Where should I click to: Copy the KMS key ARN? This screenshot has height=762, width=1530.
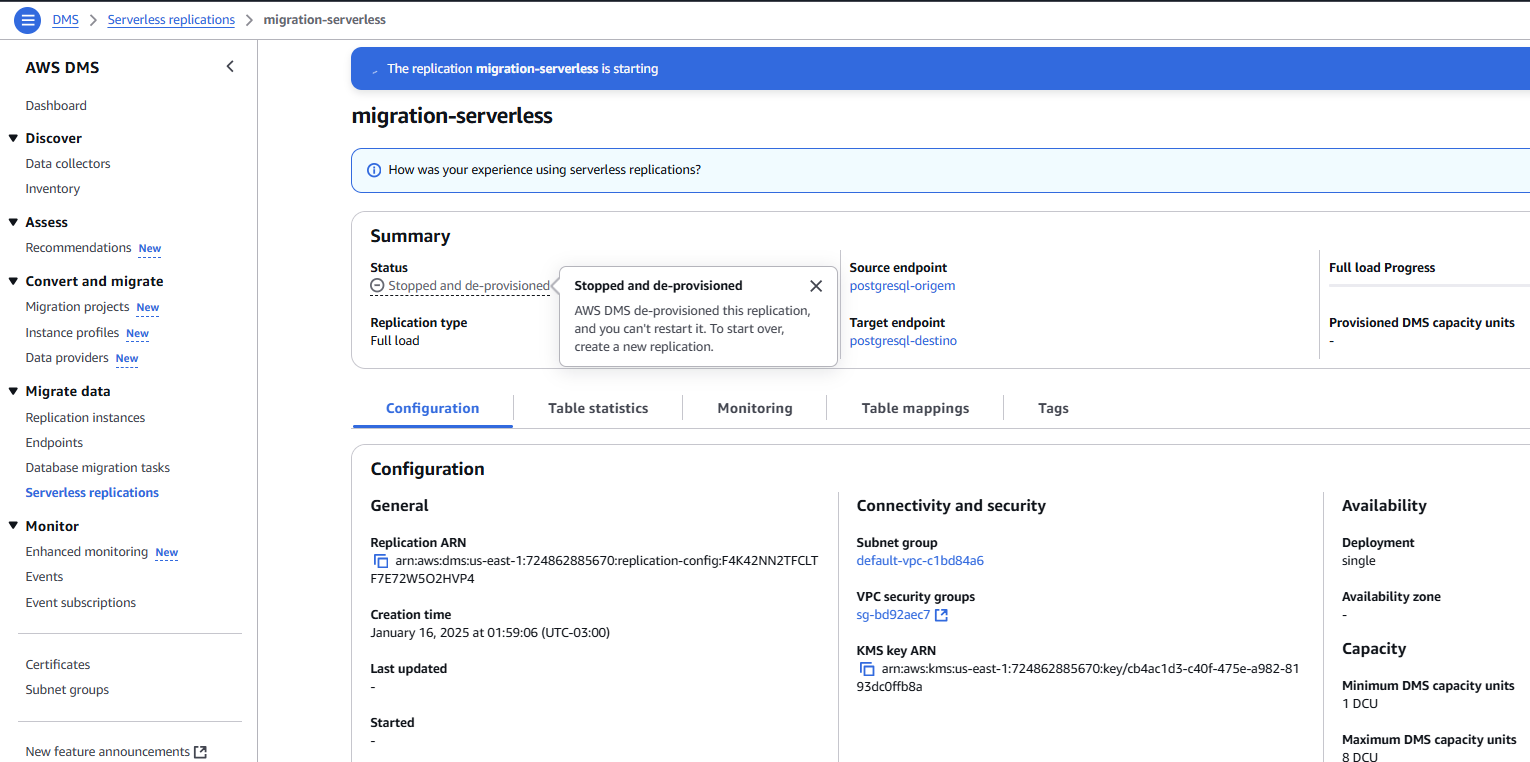(867, 669)
